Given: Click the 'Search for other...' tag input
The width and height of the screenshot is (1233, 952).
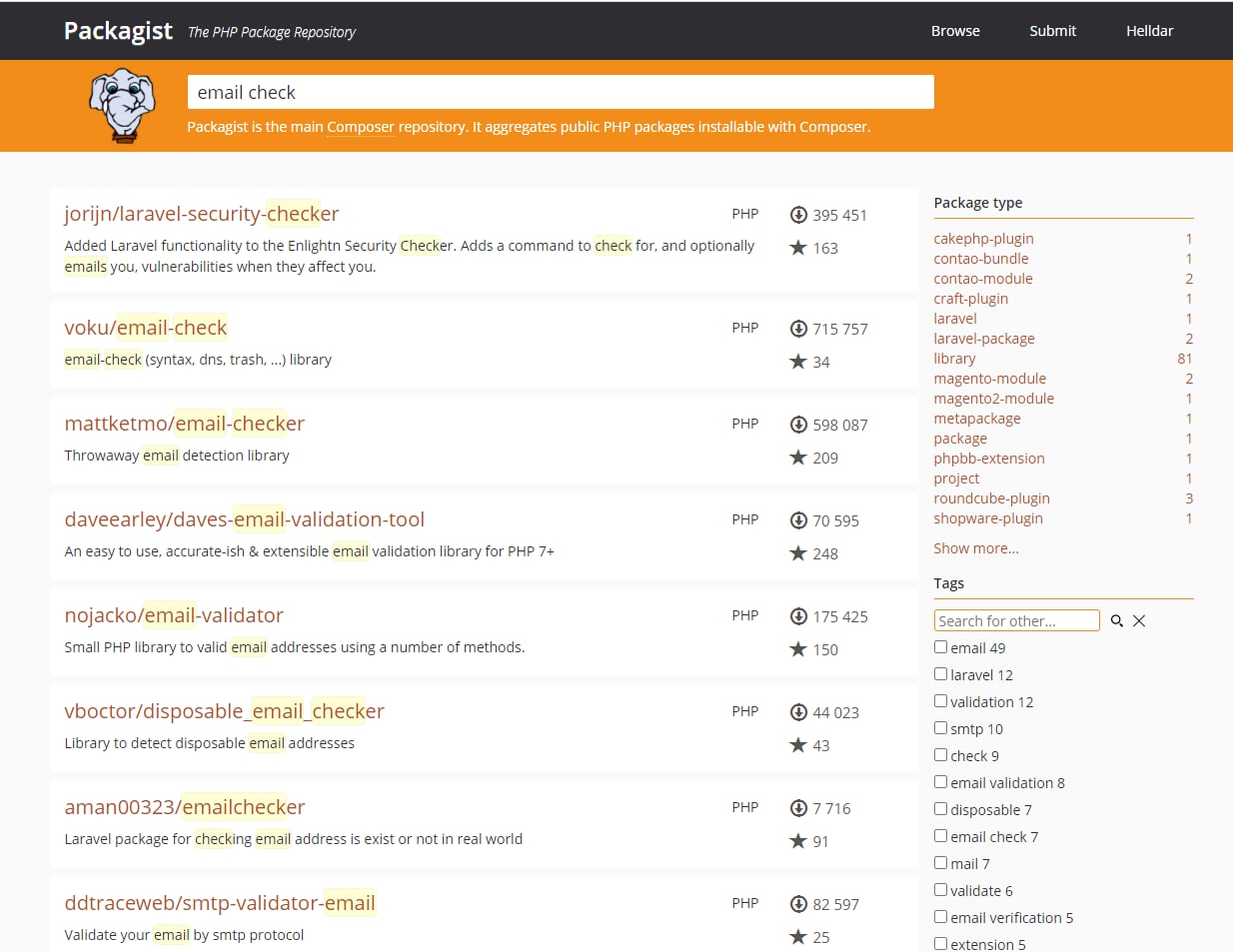Looking at the screenshot, I should click(x=1017, y=620).
